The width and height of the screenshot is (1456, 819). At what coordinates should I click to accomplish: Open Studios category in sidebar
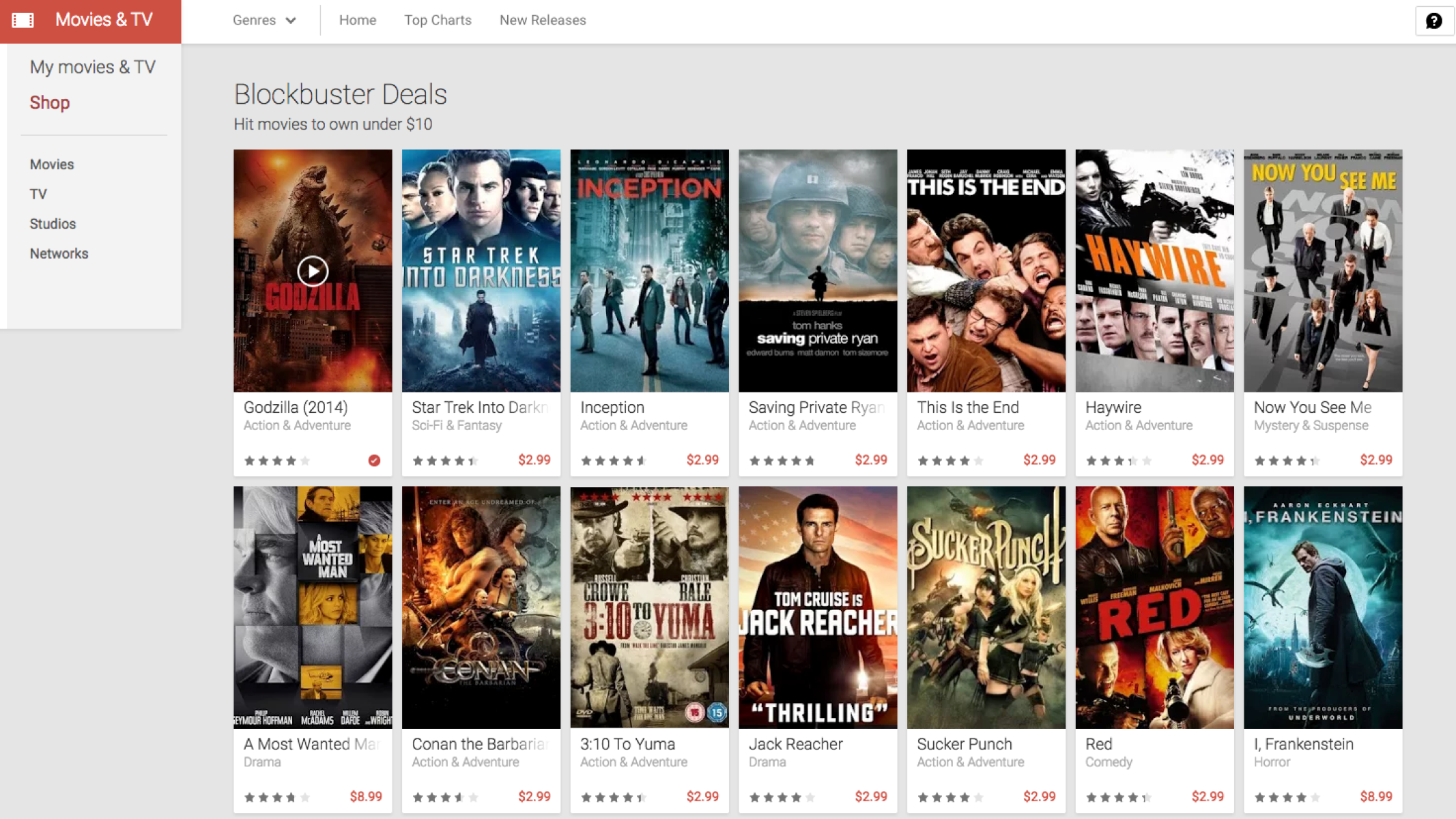pos(53,224)
